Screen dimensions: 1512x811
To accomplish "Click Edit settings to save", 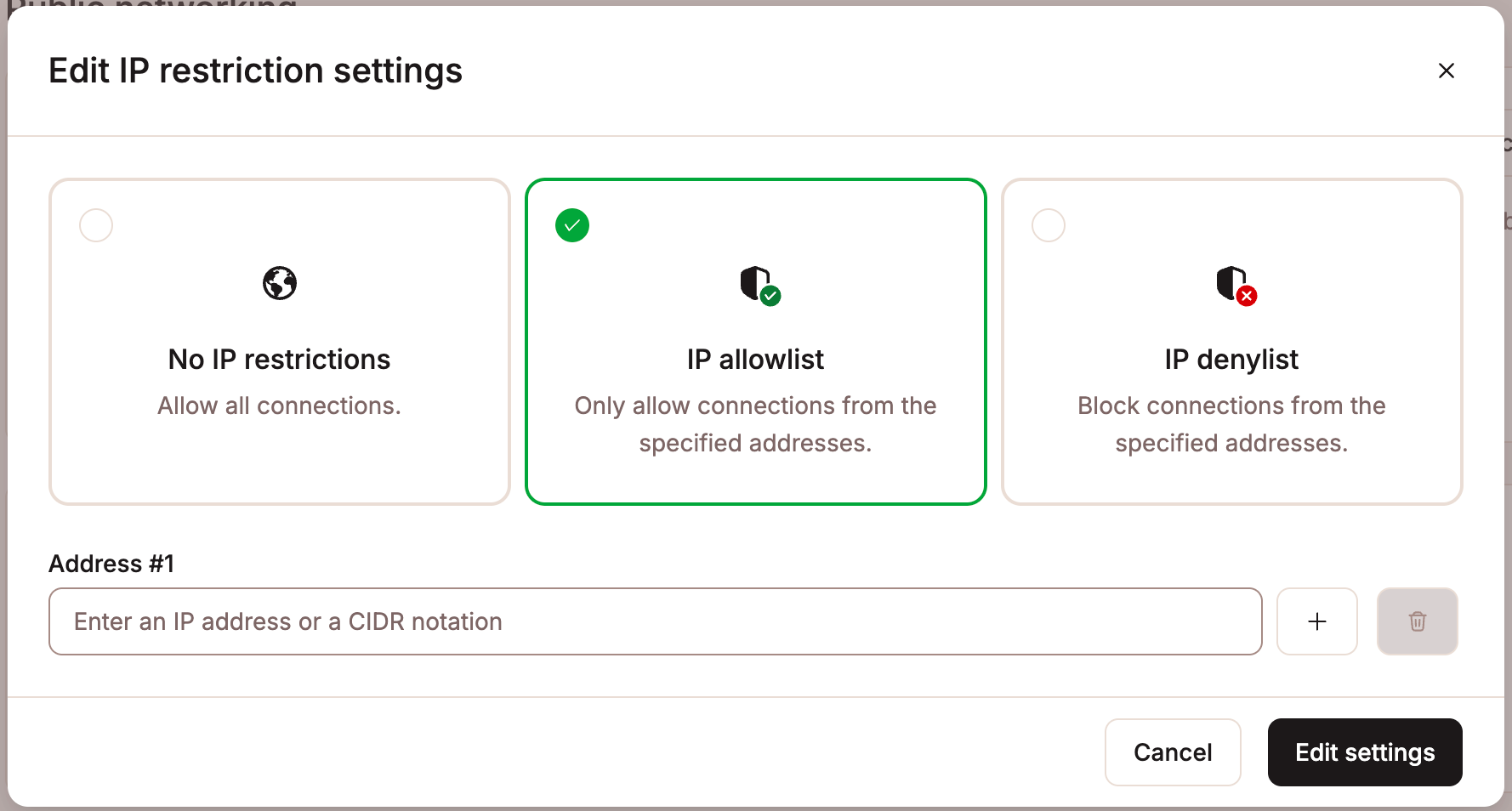I will tap(1364, 751).
